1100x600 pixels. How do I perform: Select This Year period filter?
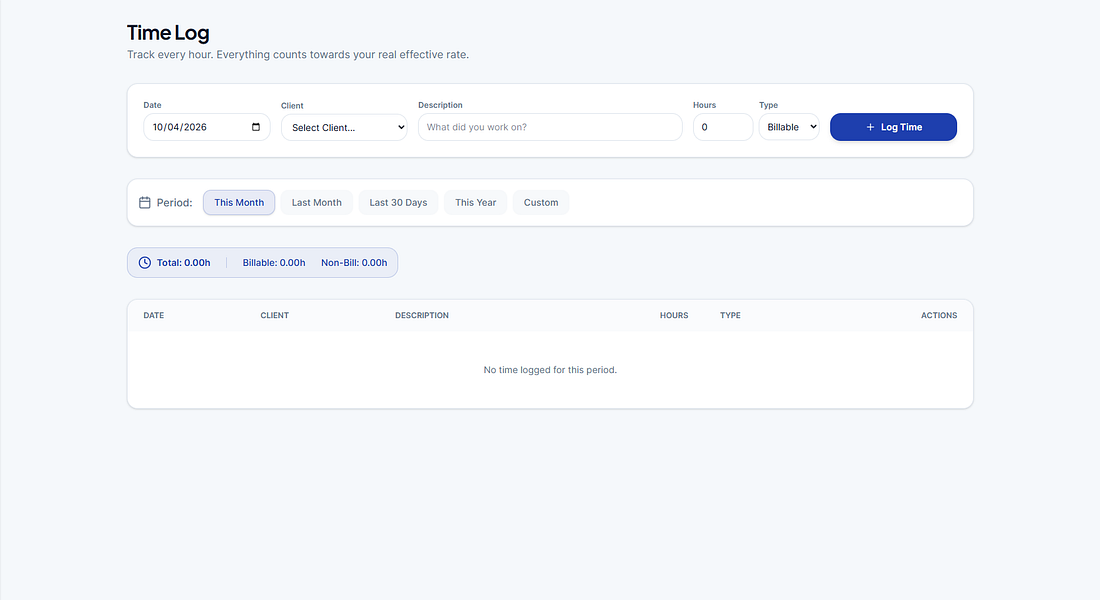[476, 203]
